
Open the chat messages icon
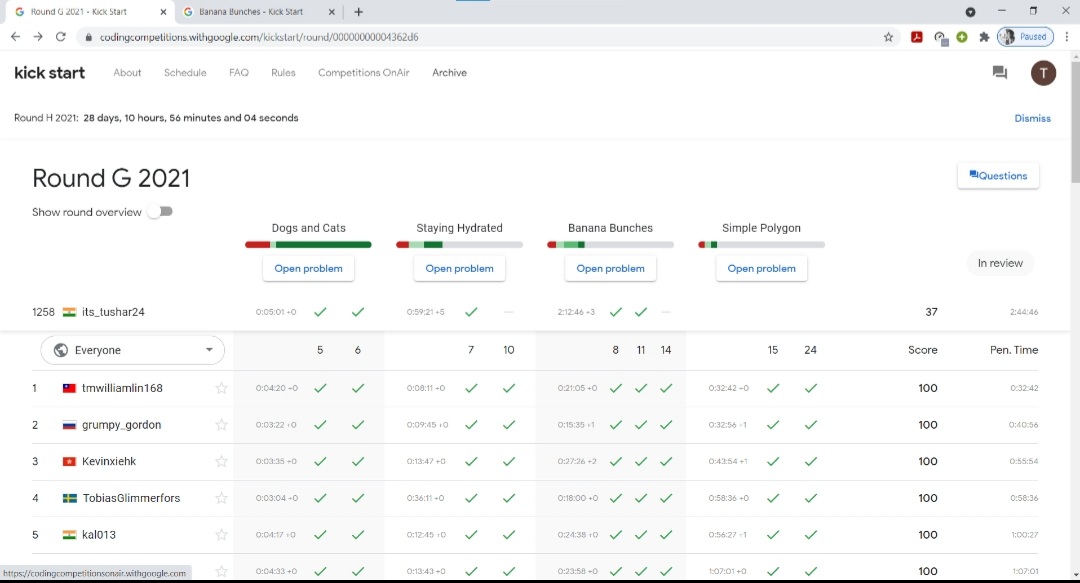(x=999, y=72)
